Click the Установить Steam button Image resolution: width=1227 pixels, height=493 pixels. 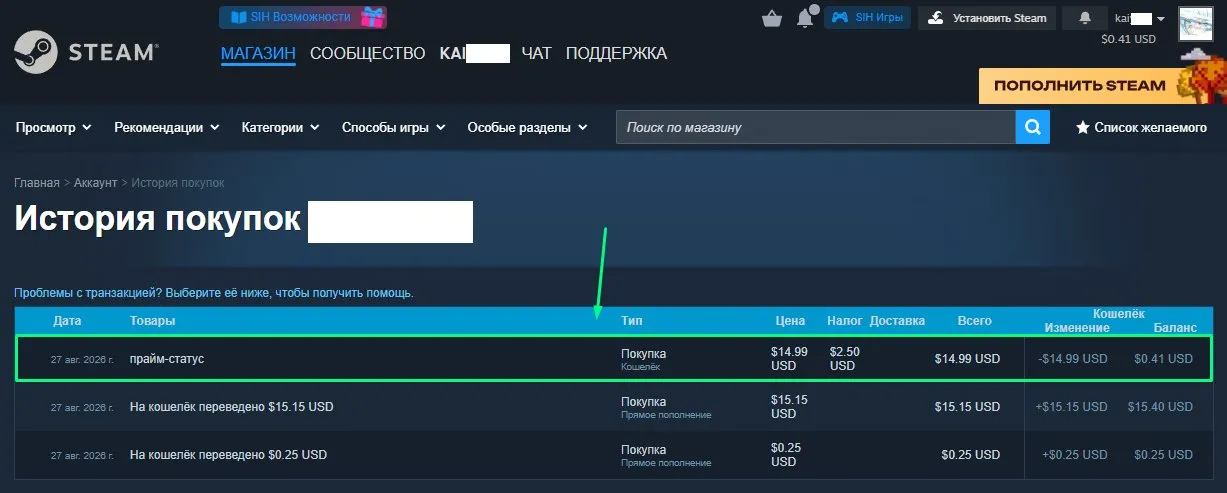[988, 18]
